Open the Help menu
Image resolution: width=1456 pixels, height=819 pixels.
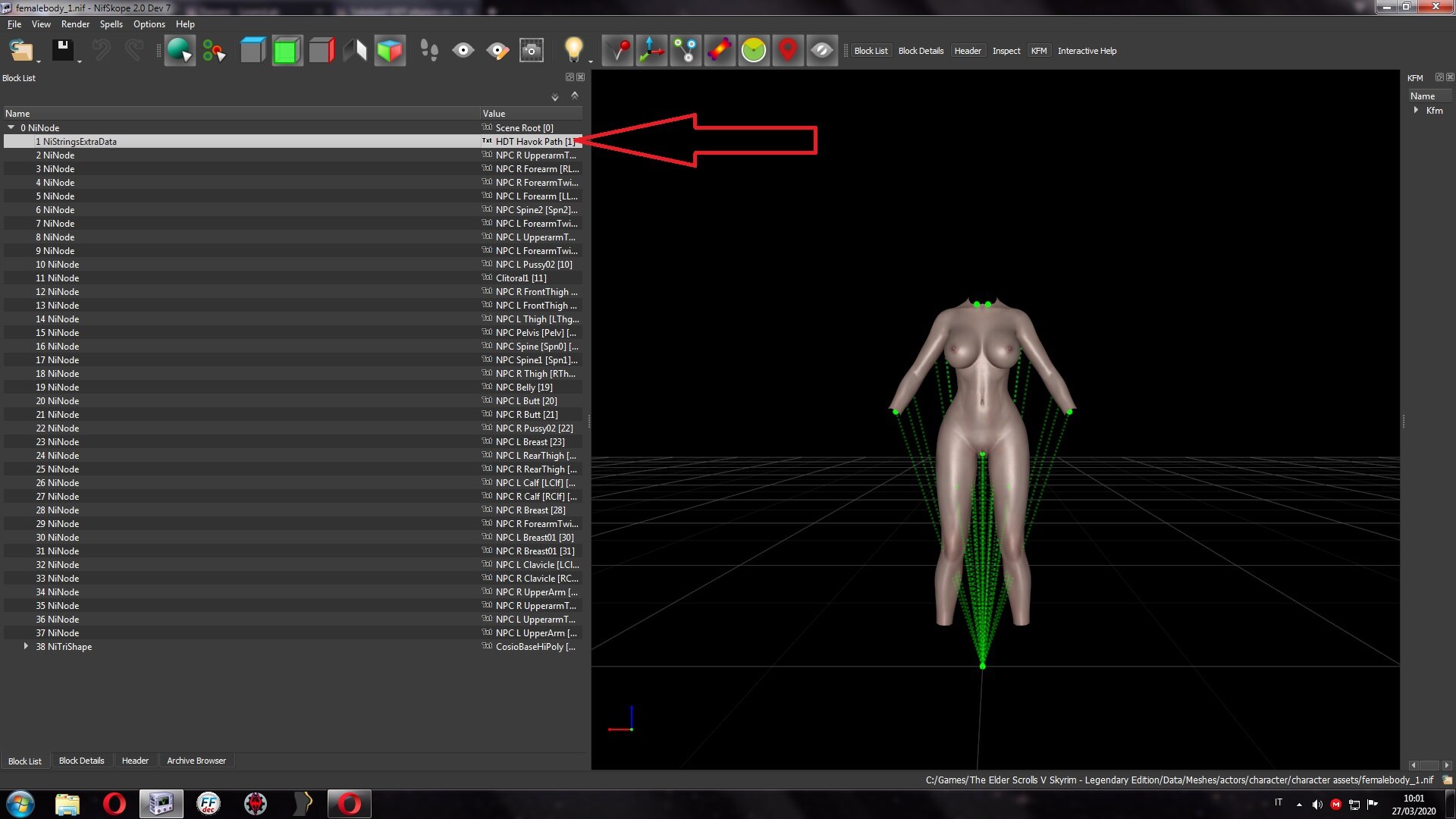pyautogui.click(x=185, y=24)
